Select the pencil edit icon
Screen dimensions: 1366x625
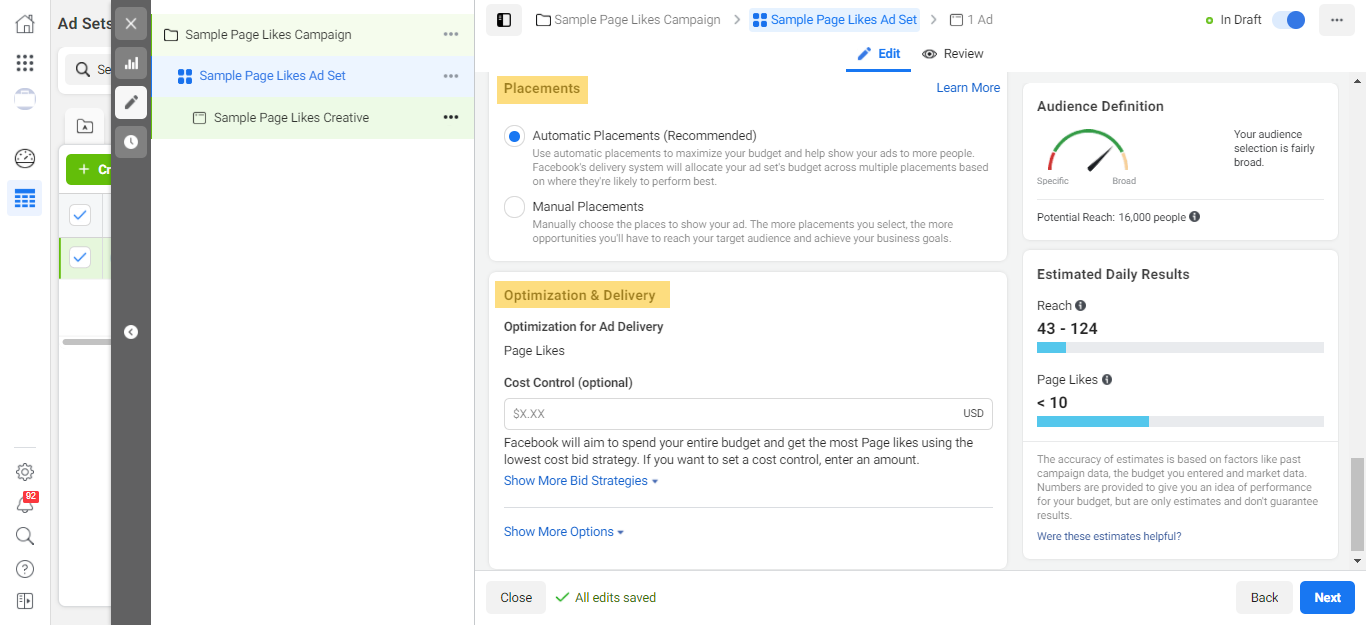[131, 102]
